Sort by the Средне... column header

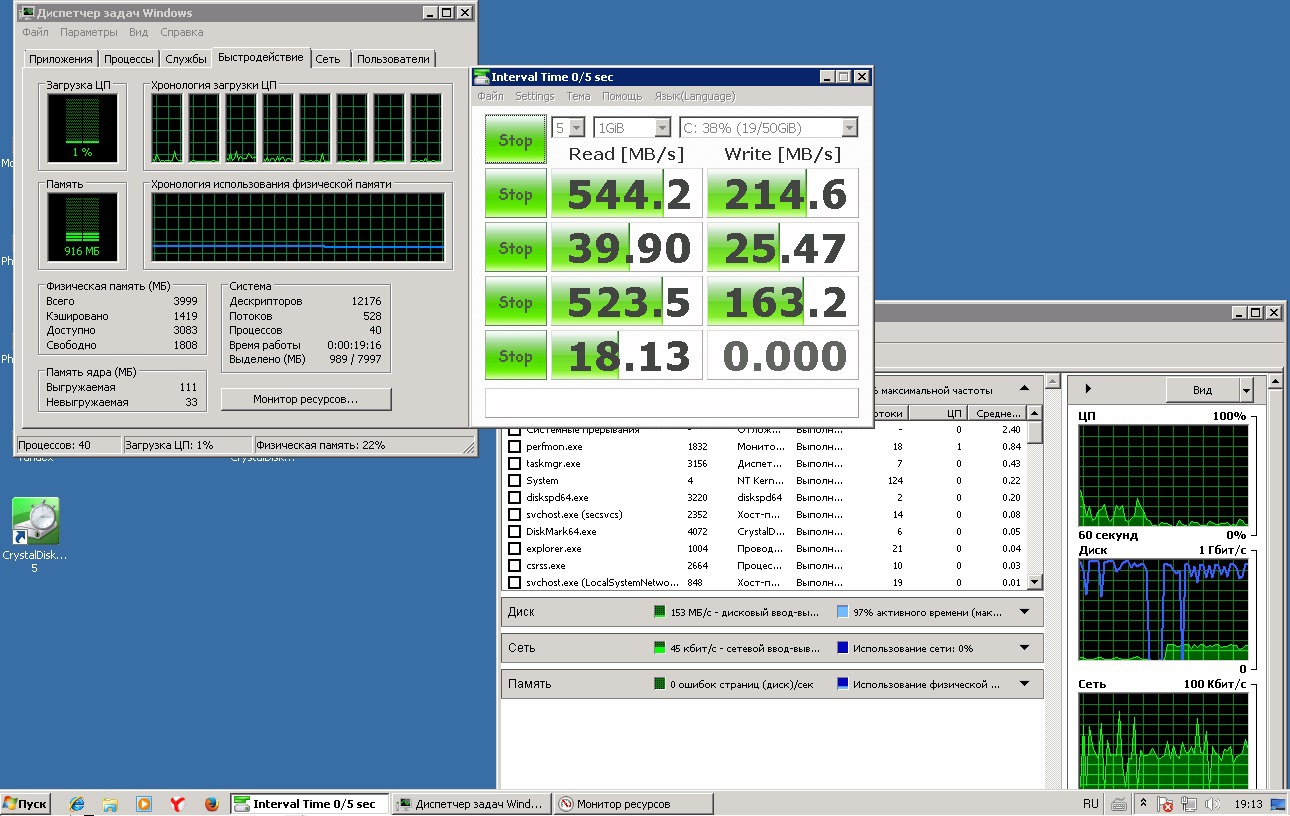[997, 413]
